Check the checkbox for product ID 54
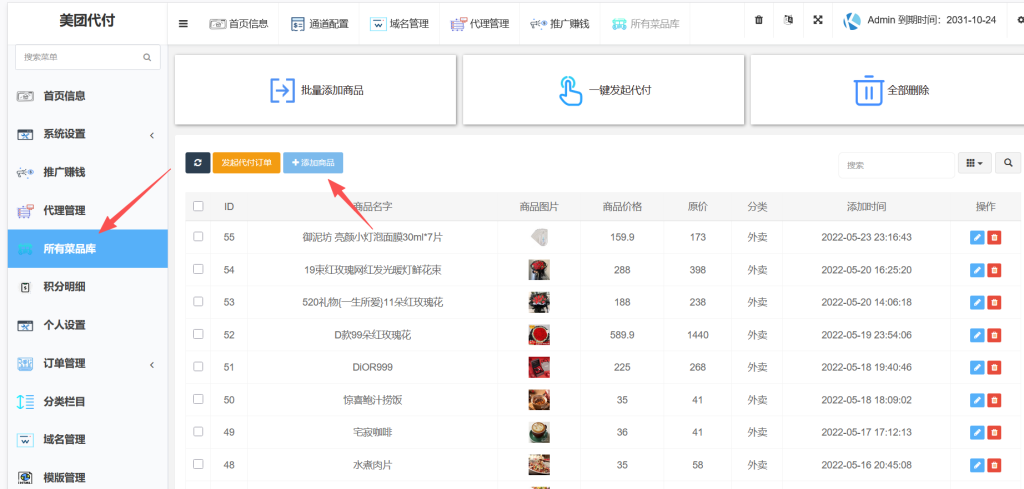The image size is (1024, 489). tap(199, 269)
